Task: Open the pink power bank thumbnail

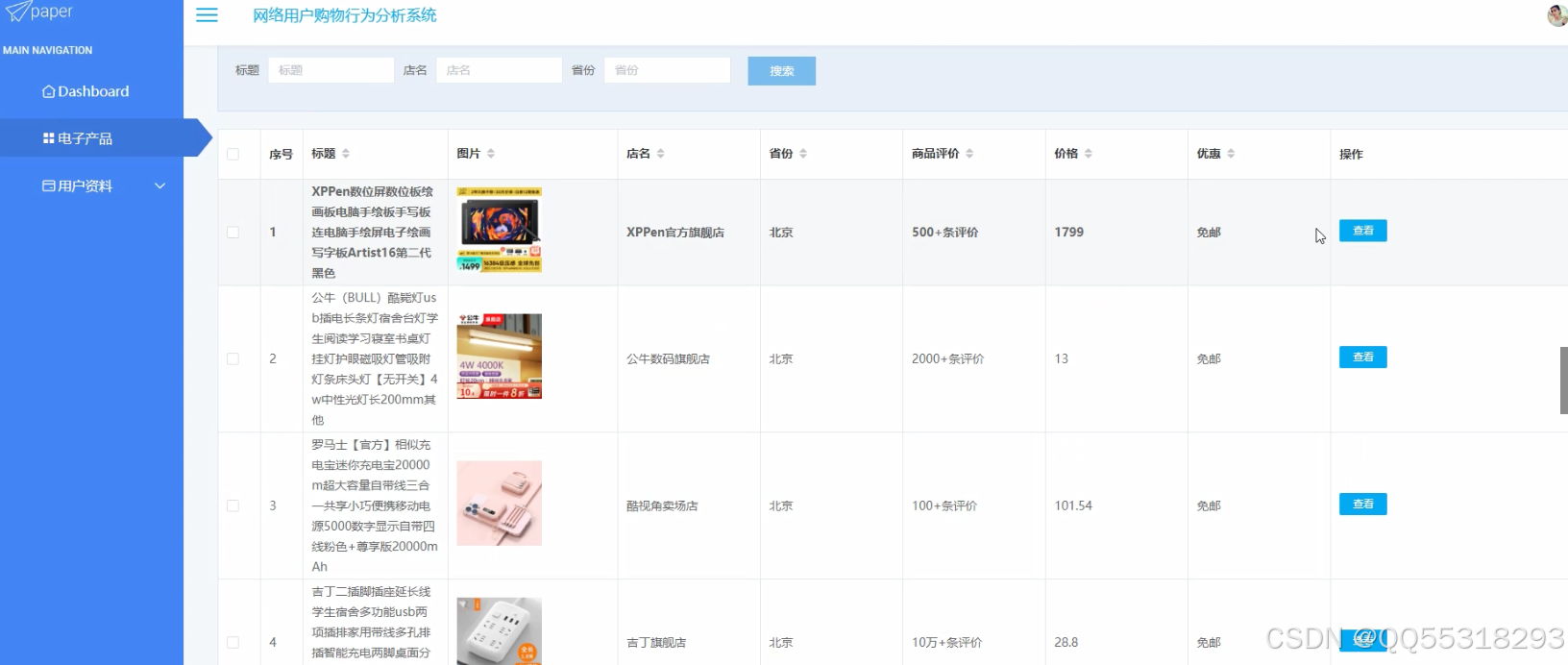Action: (x=499, y=504)
